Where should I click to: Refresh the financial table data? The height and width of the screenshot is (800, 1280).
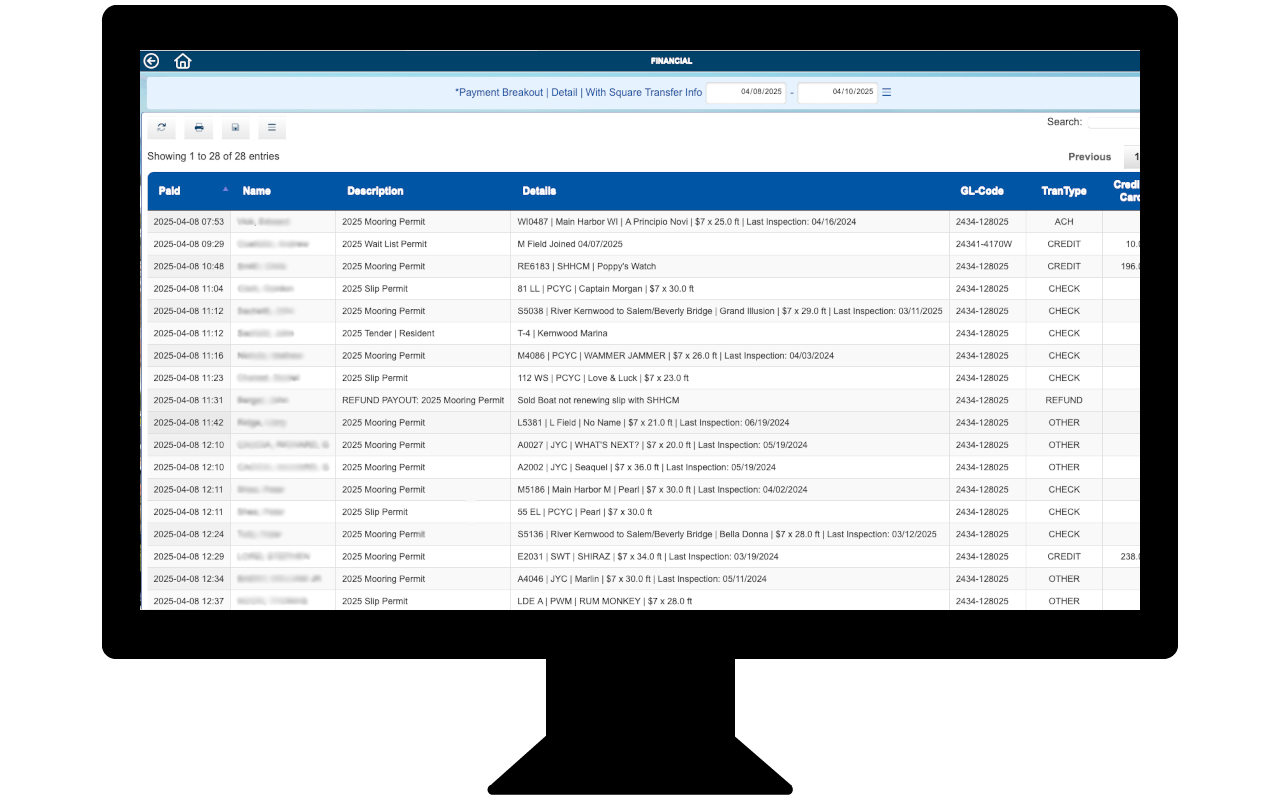click(160, 128)
